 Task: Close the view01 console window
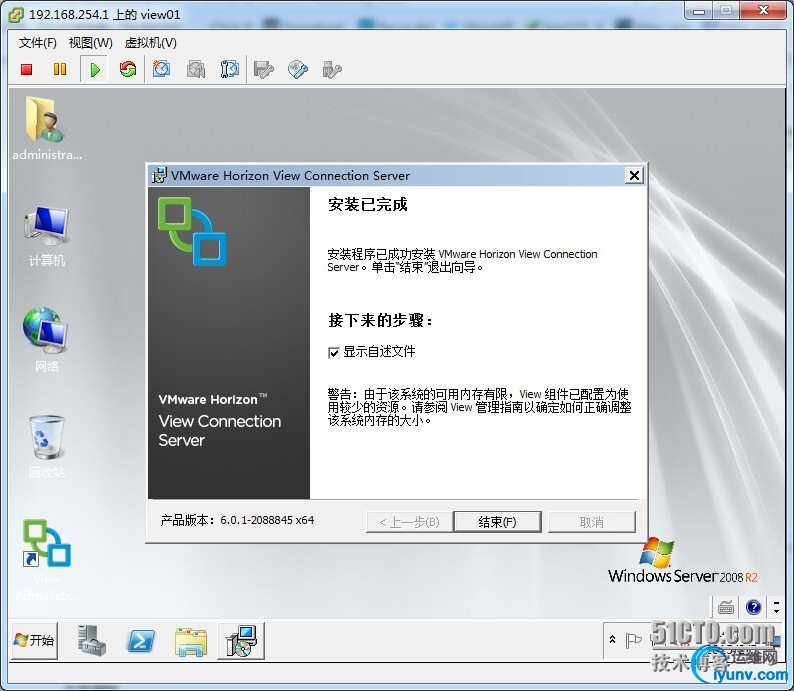click(x=764, y=11)
